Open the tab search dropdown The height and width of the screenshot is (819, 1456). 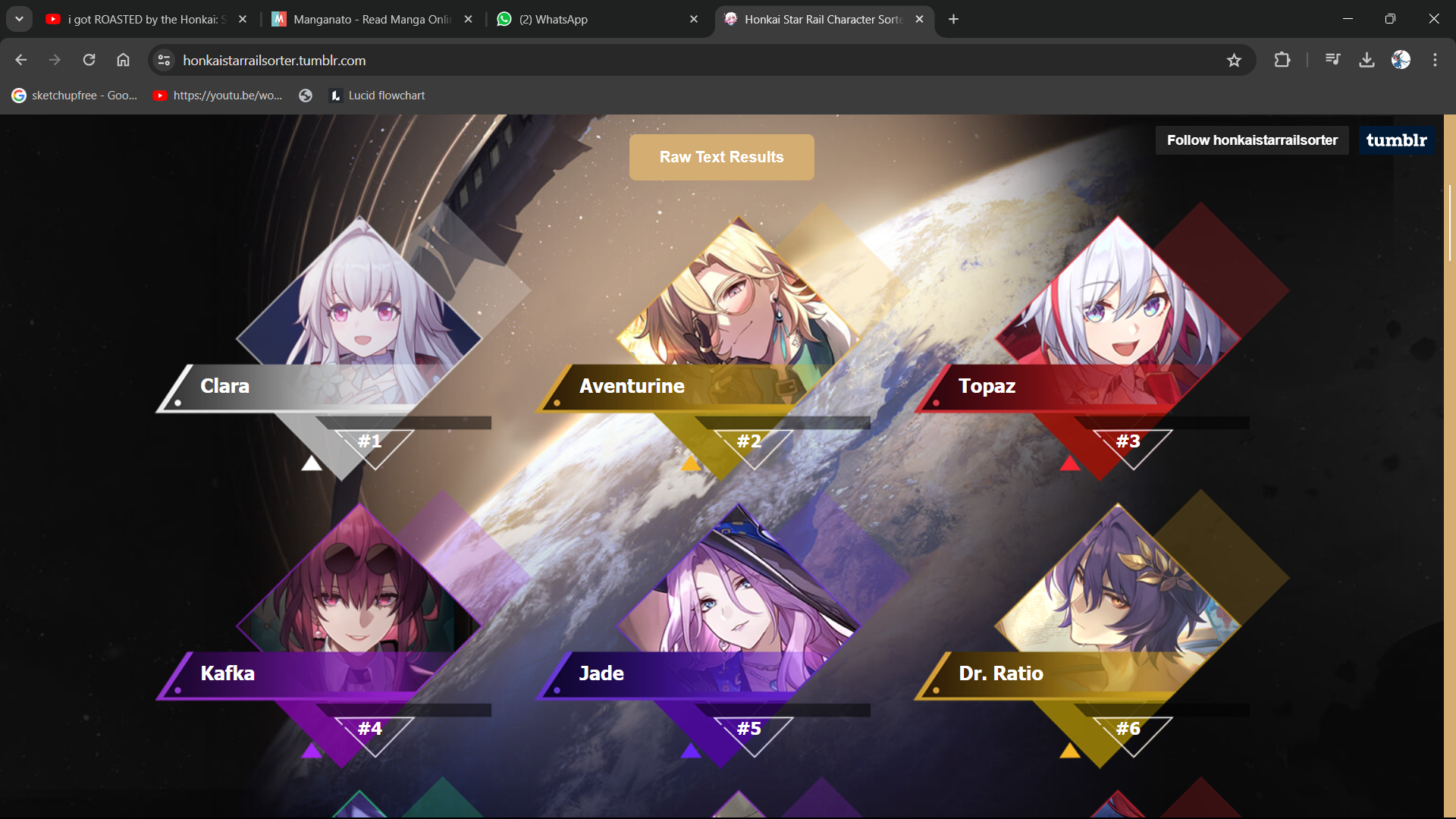click(19, 19)
